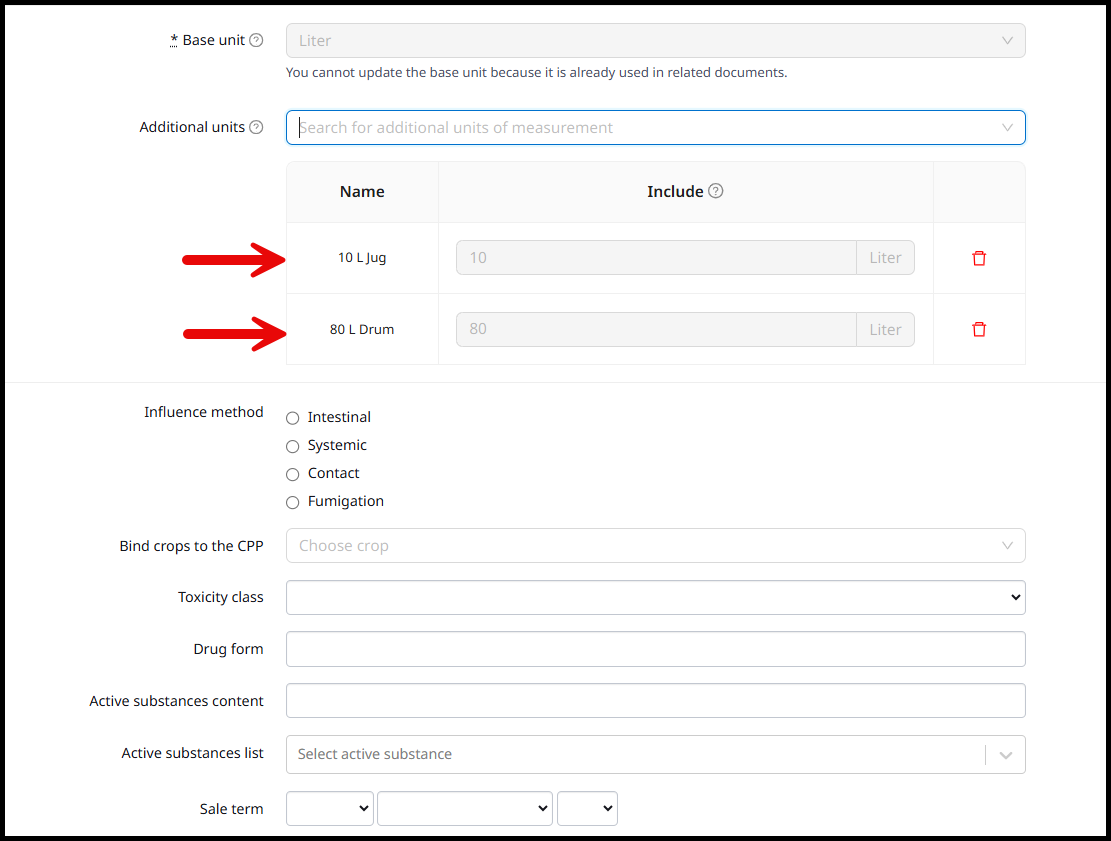Click the 10 L Jug include quantity field

click(656, 258)
